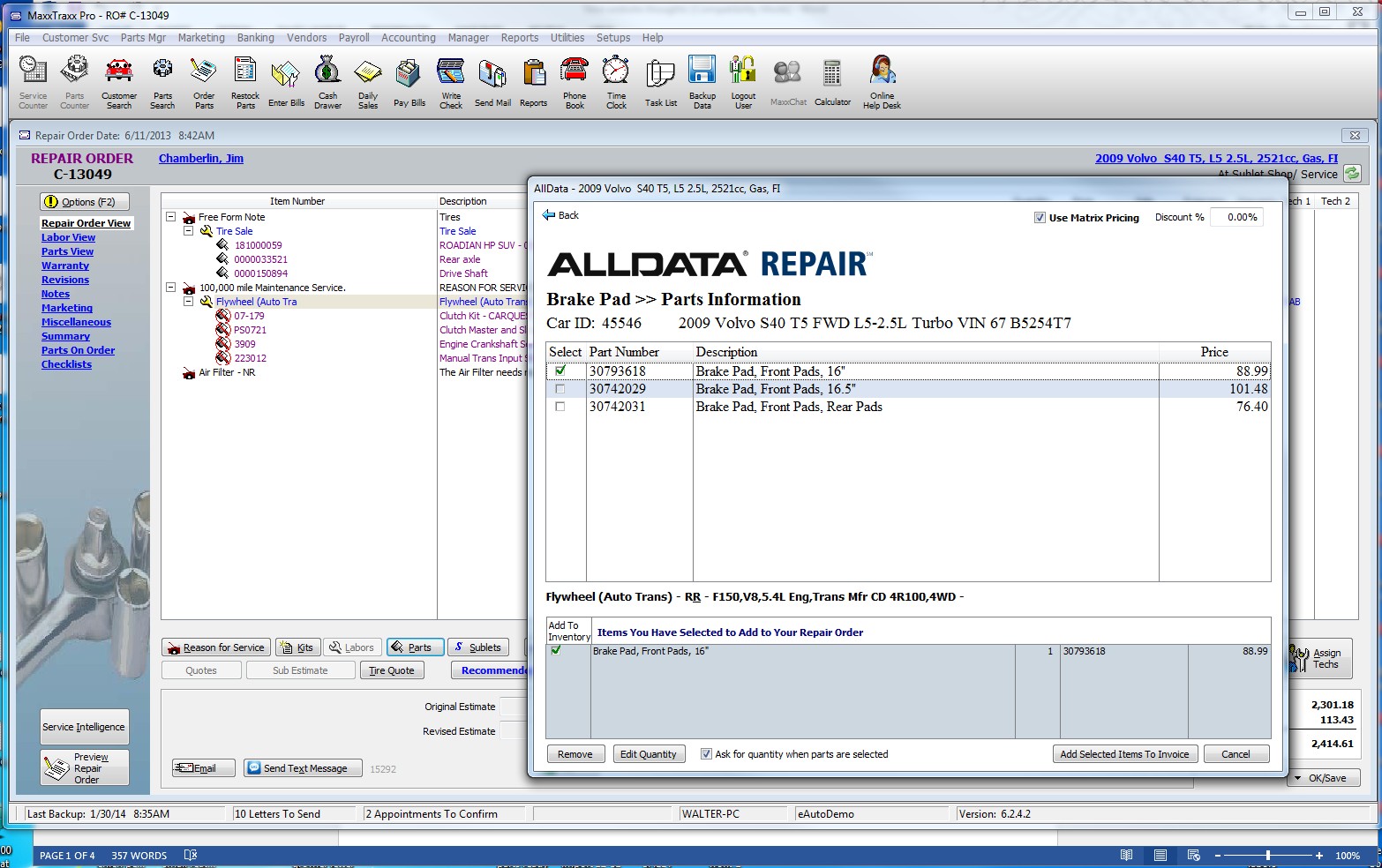Click the zoom-in plus in bottom bar

1319,856
